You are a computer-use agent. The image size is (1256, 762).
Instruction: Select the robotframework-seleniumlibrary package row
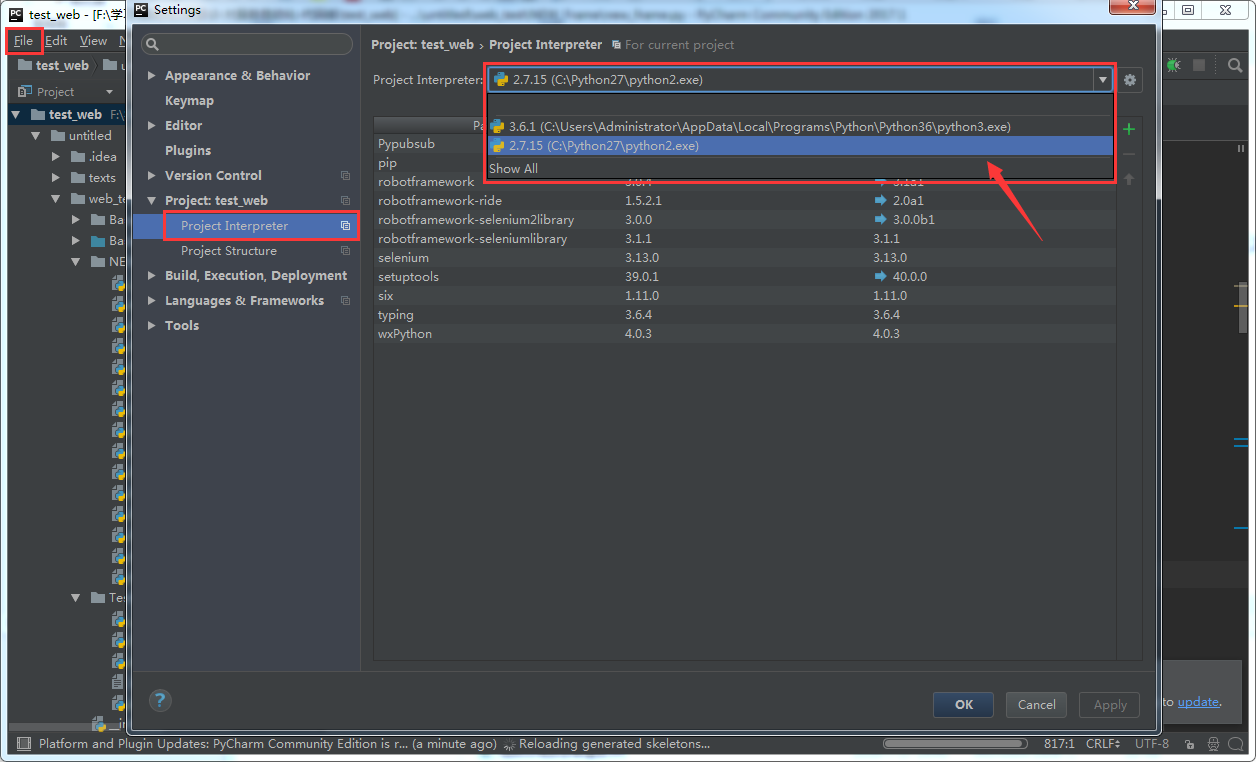(745, 239)
